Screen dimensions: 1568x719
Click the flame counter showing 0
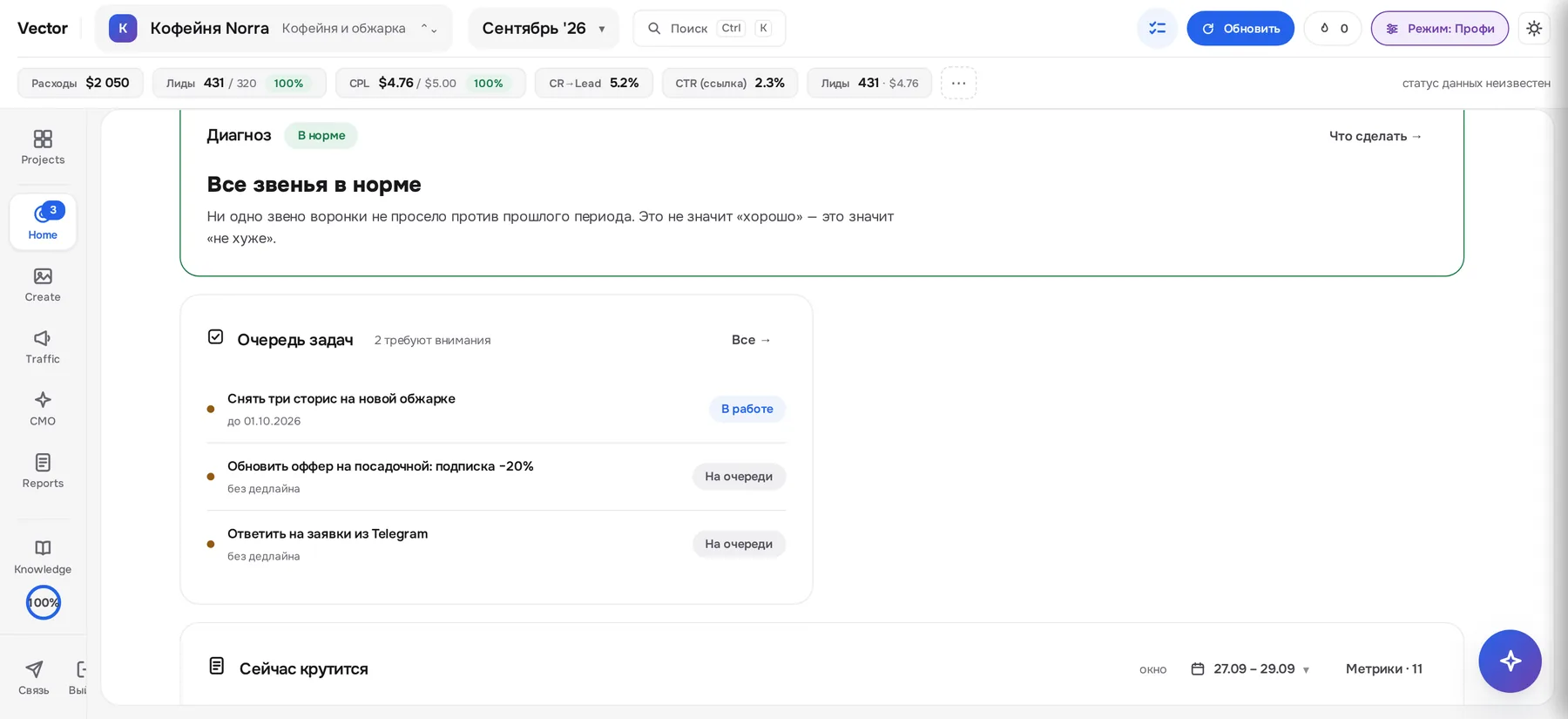coord(1333,29)
